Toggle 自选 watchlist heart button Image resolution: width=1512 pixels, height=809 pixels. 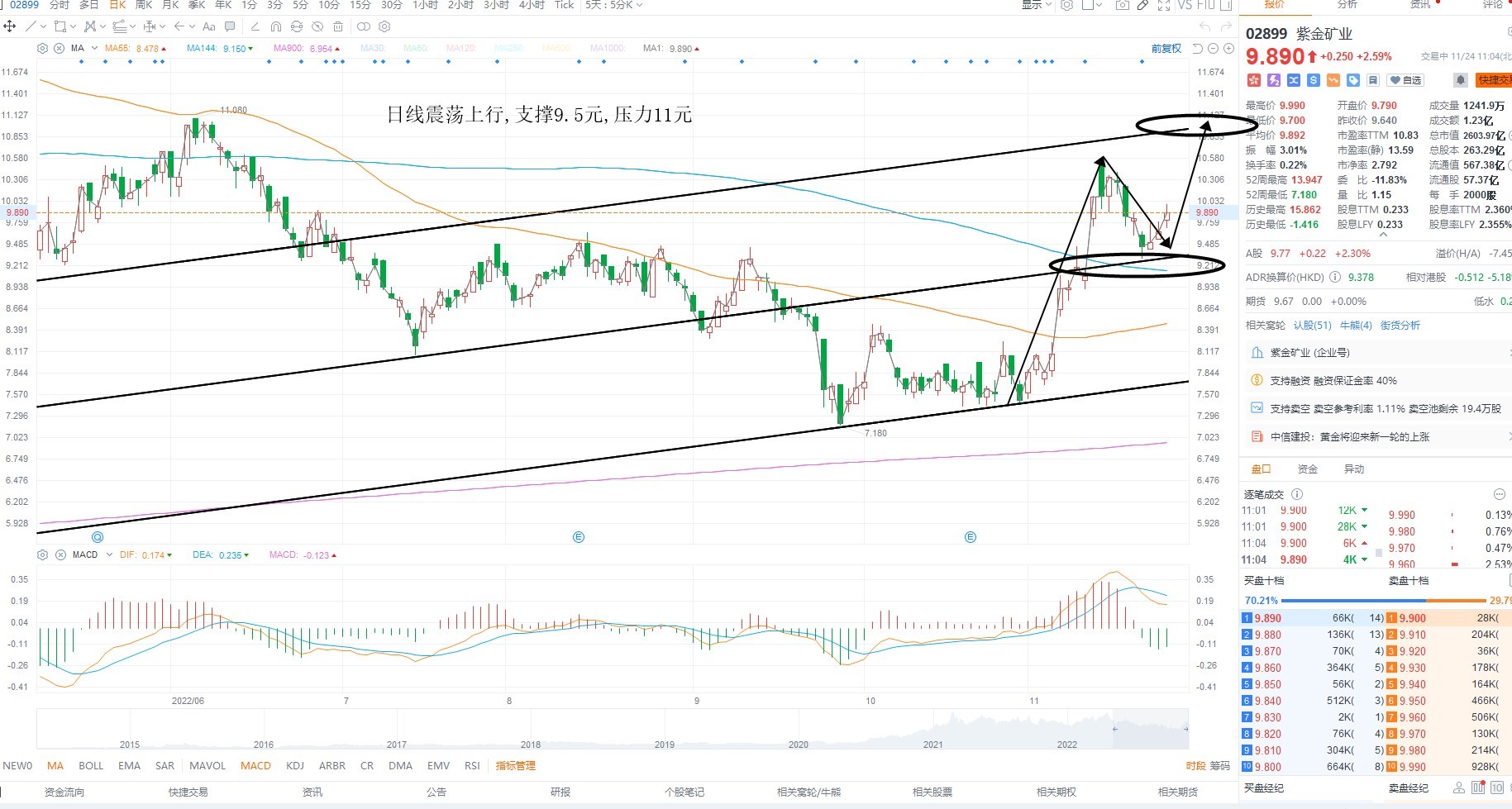coord(1405,80)
